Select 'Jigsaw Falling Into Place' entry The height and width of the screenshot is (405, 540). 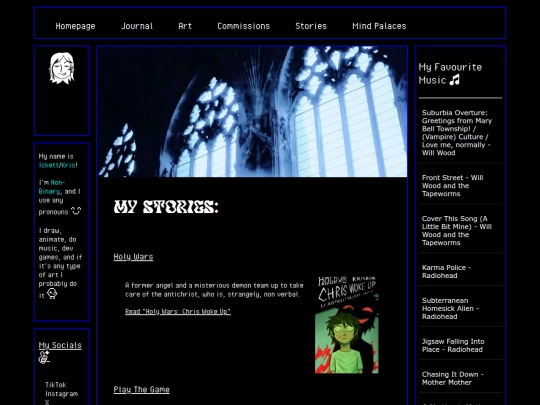point(453,345)
